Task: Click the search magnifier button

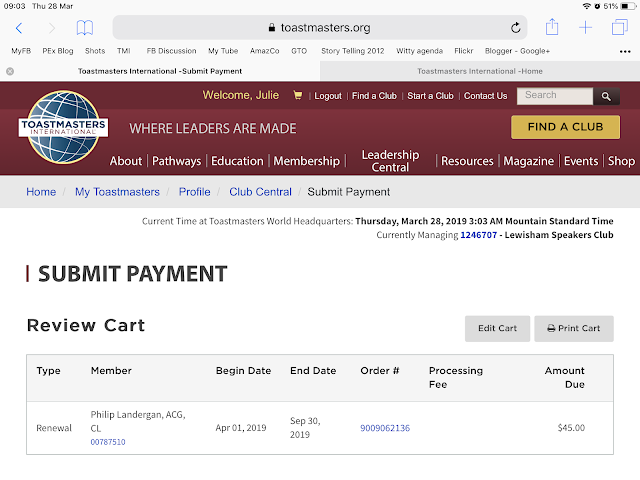Action: [606, 96]
